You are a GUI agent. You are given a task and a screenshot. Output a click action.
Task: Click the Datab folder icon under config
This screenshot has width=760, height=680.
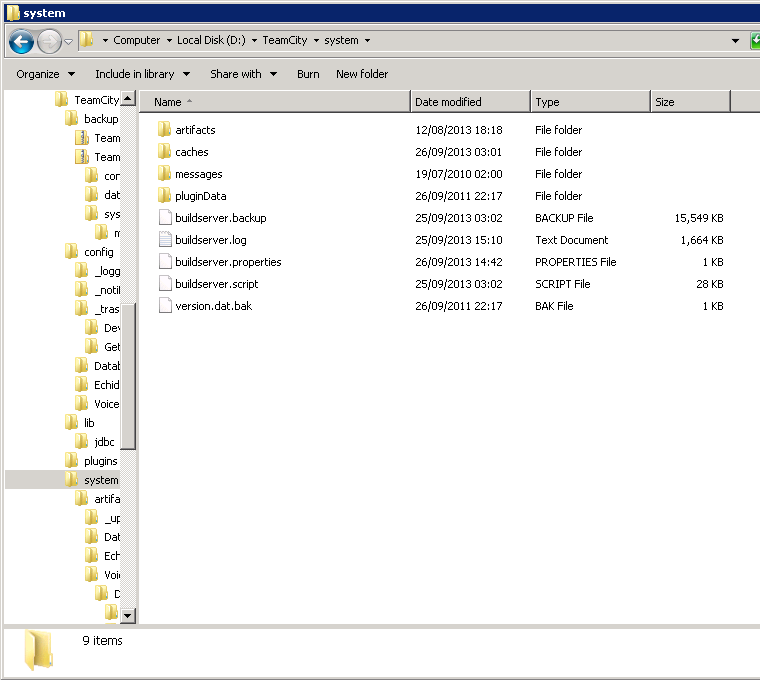point(81,365)
